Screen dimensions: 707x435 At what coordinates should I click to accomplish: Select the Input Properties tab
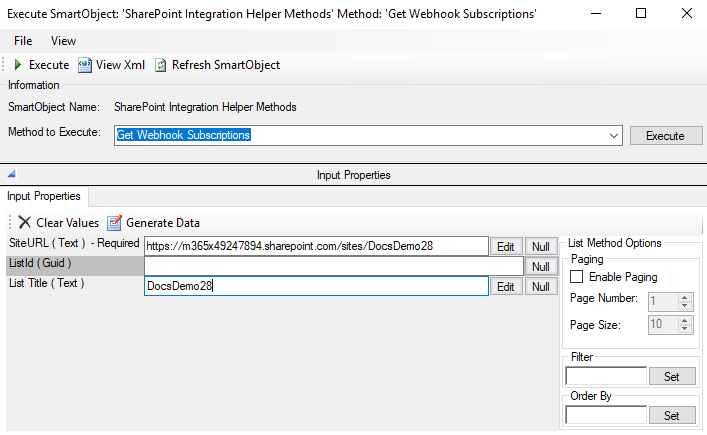(44, 196)
